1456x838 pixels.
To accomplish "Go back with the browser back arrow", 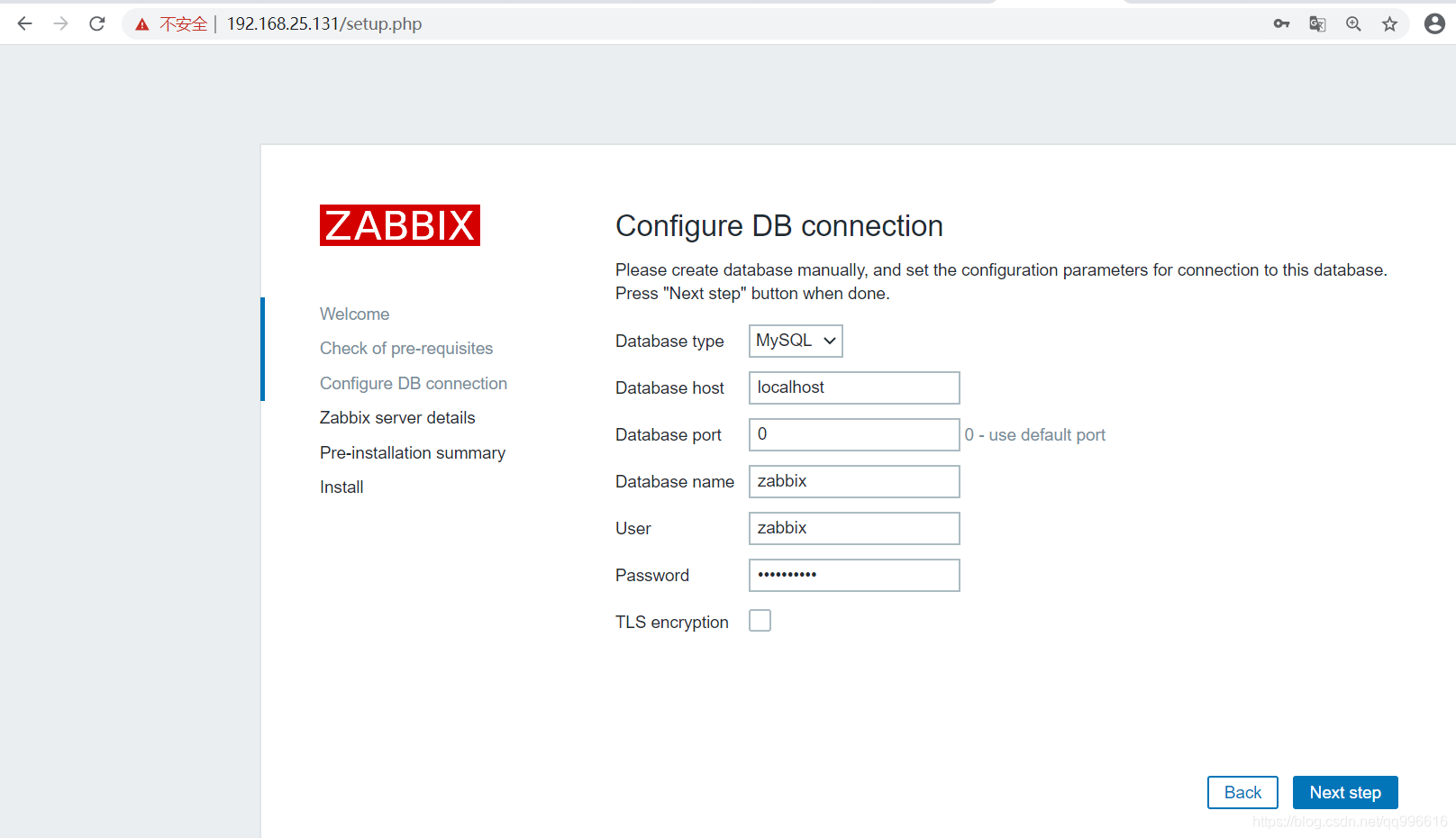I will point(25,23).
